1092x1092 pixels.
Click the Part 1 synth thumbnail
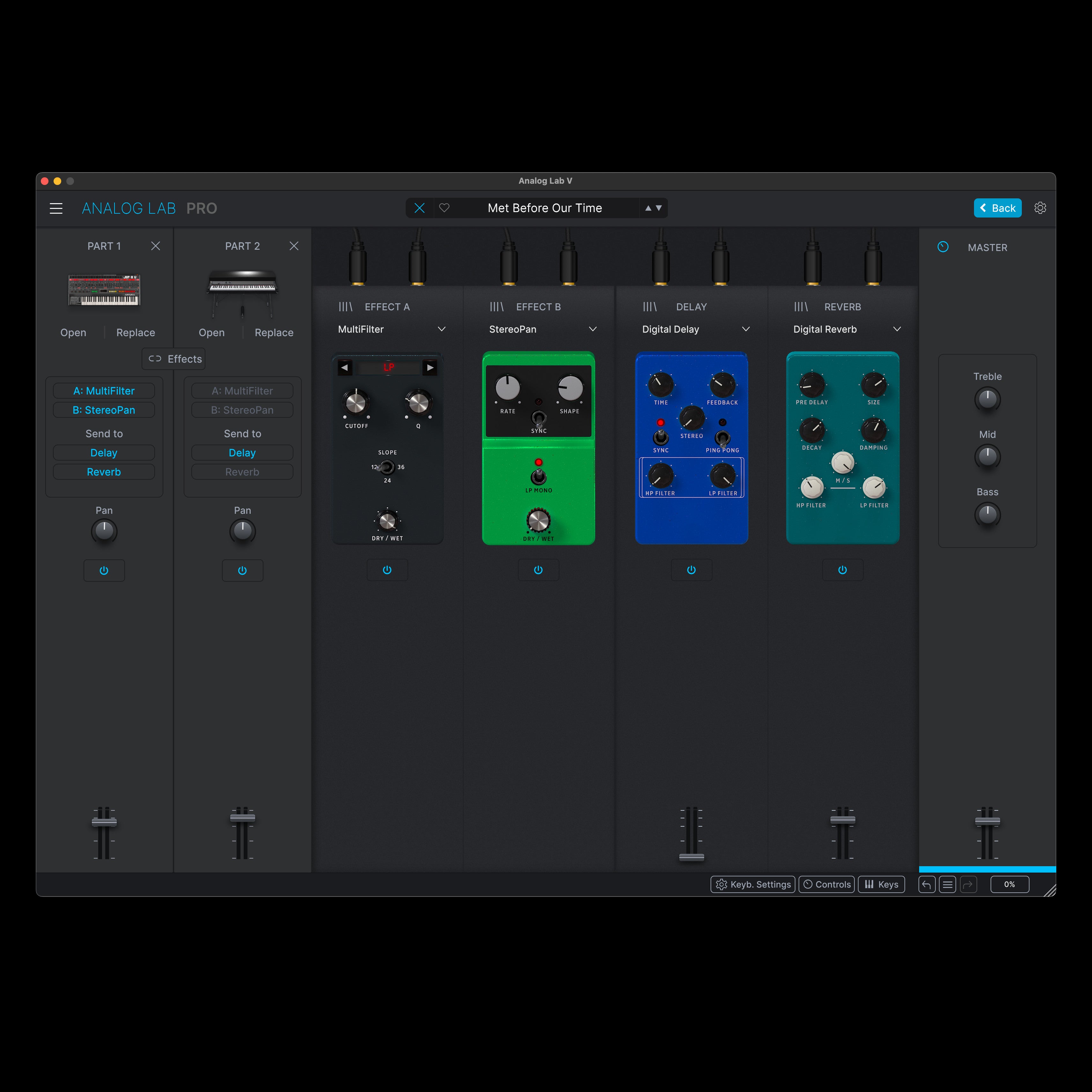tap(104, 290)
